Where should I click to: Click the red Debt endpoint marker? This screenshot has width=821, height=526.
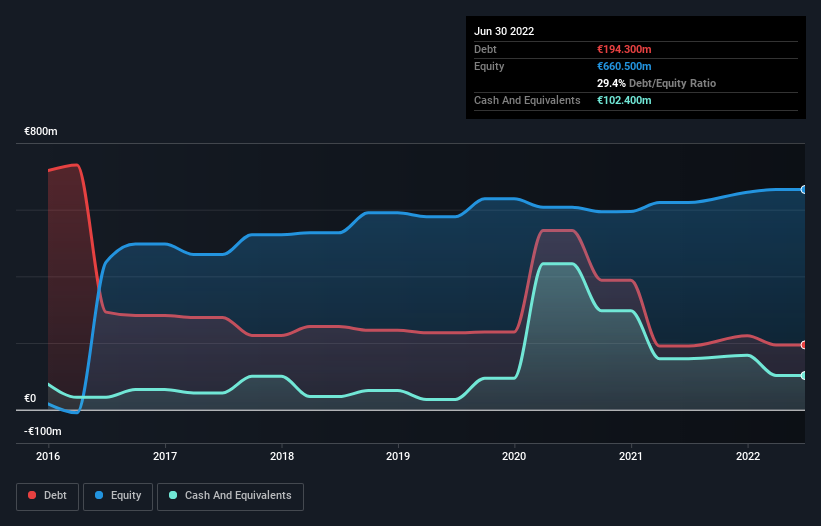point(804,345)
